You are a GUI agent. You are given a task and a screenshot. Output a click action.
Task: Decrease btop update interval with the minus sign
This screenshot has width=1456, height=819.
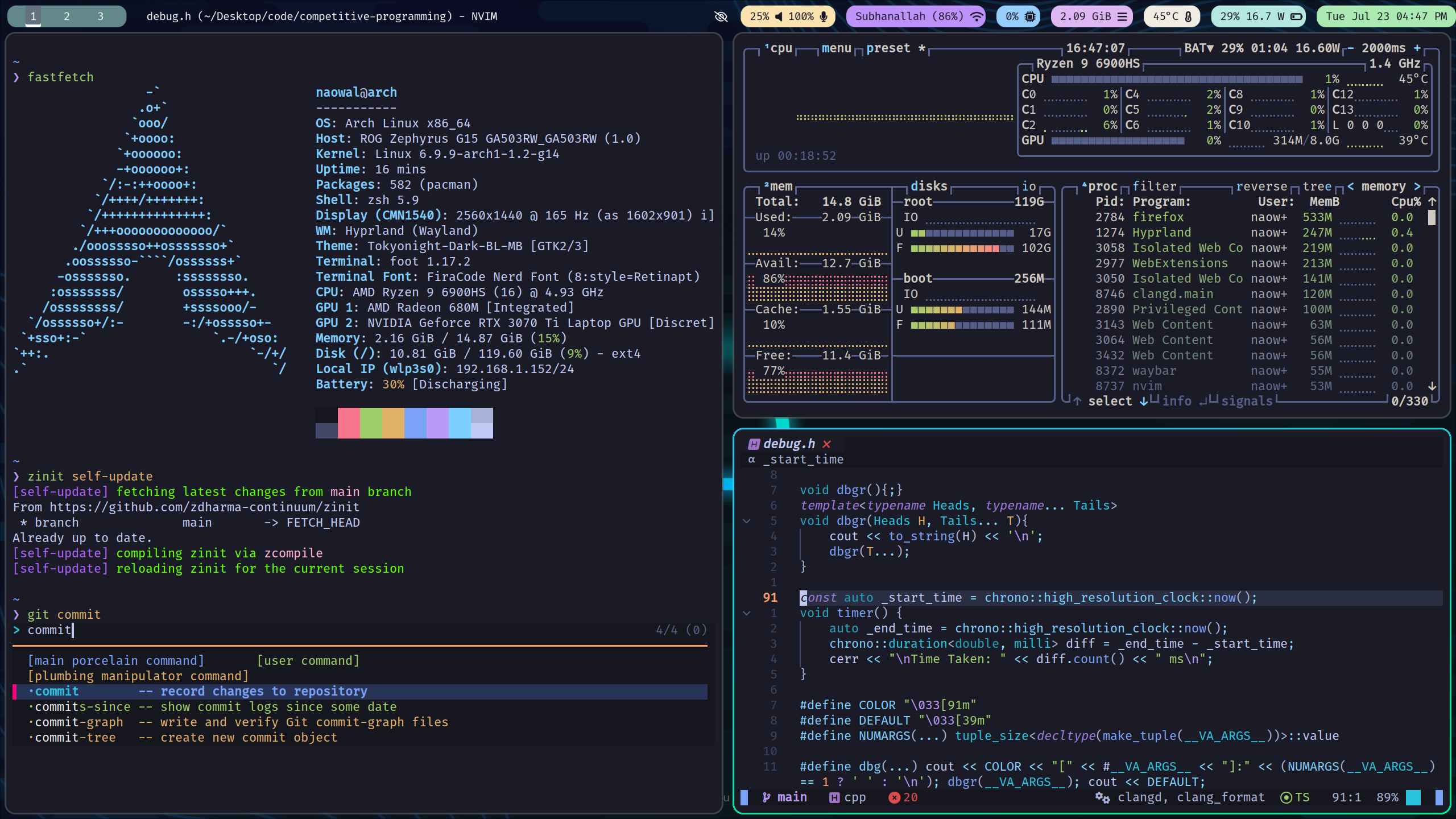click(1350, 48)
